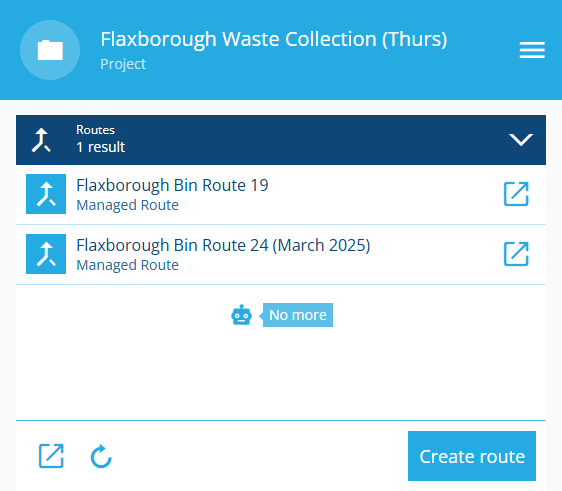Click the Route 19 merge-arrow icon
The width and height of the screenshot is (562, 491).
point(46,194)
